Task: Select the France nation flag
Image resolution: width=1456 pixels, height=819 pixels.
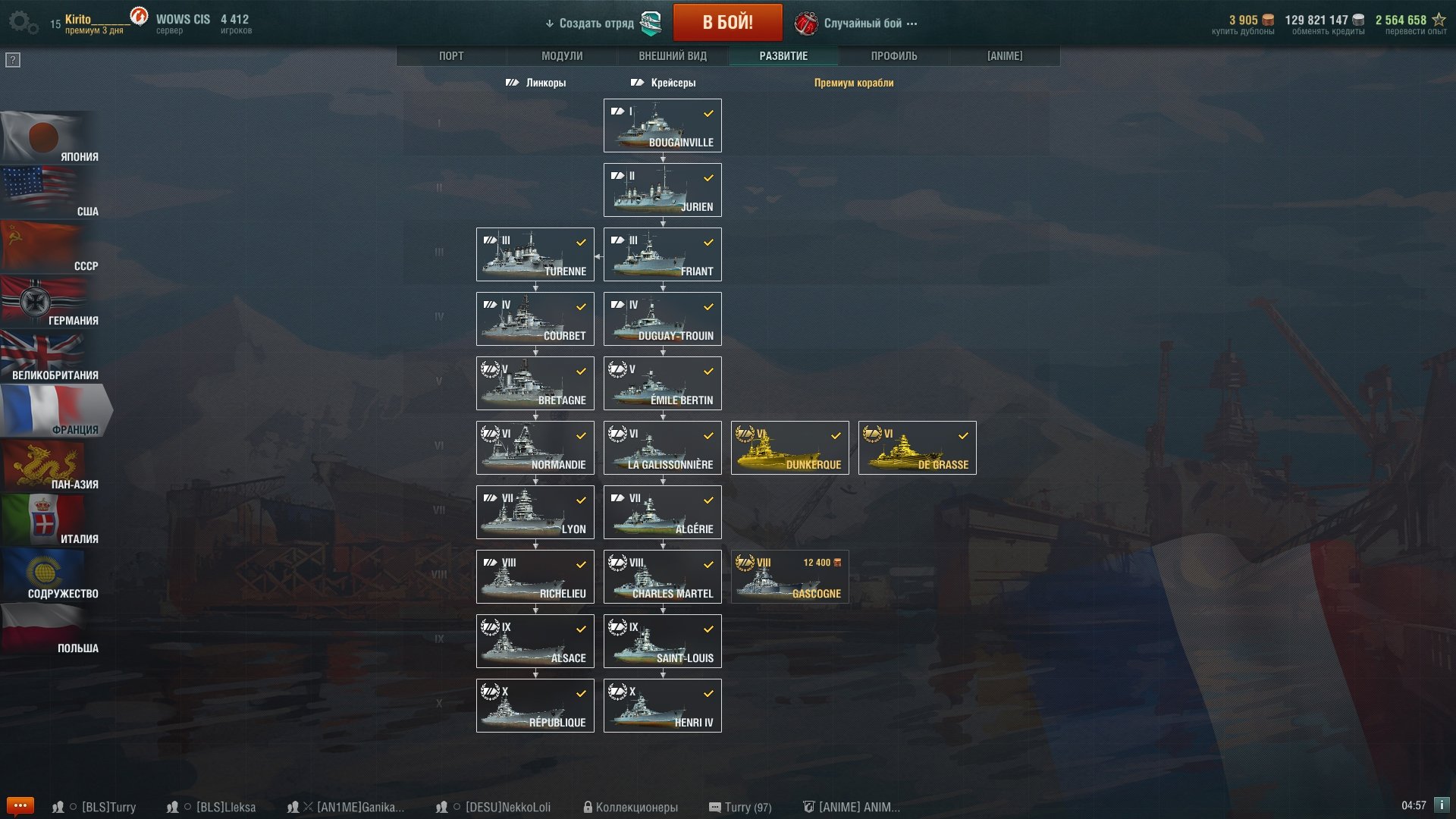Action: [x=55, y=411]
